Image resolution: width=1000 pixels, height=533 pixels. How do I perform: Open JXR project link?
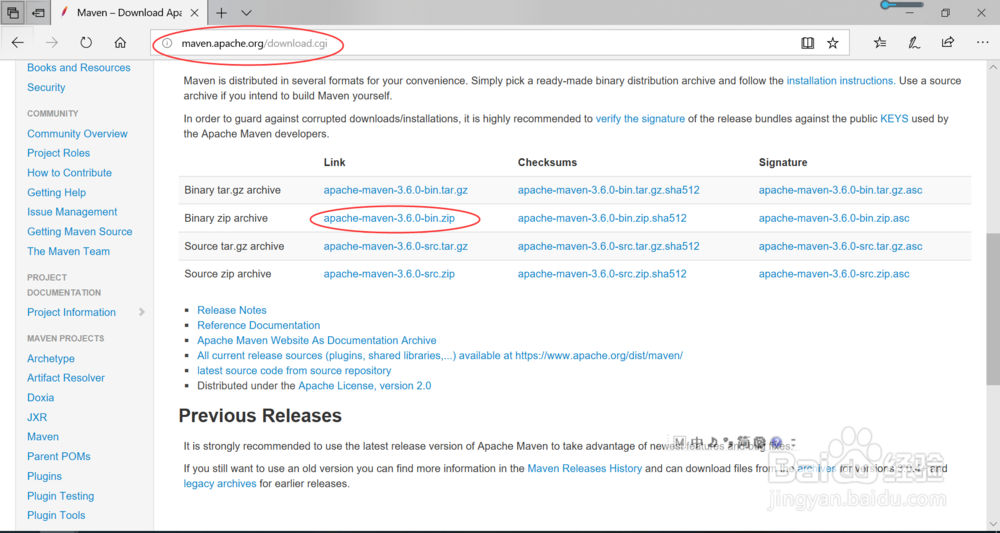point(37,417)
